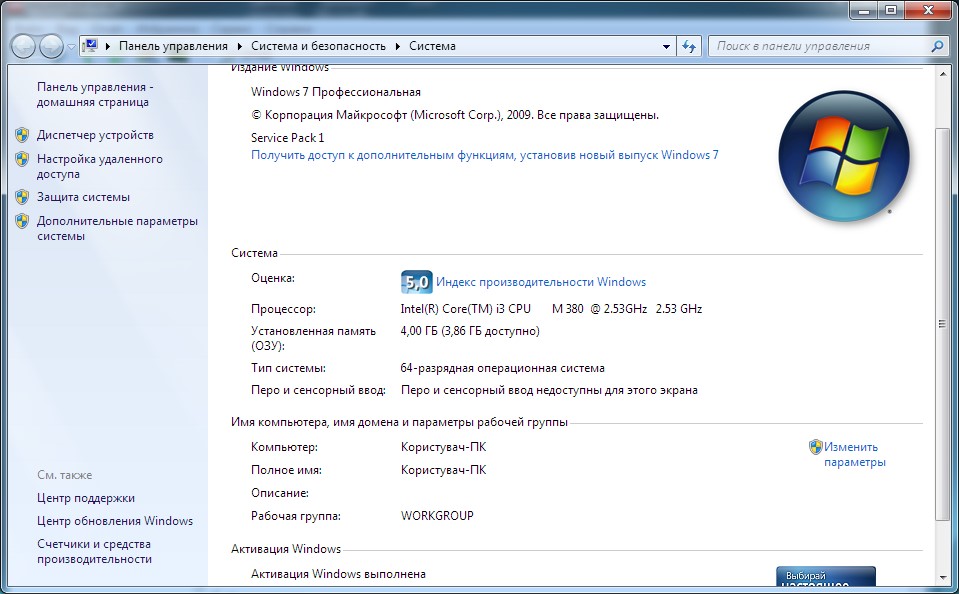Select Система и безопасность breadcrumb item

[x=318, y=46]
